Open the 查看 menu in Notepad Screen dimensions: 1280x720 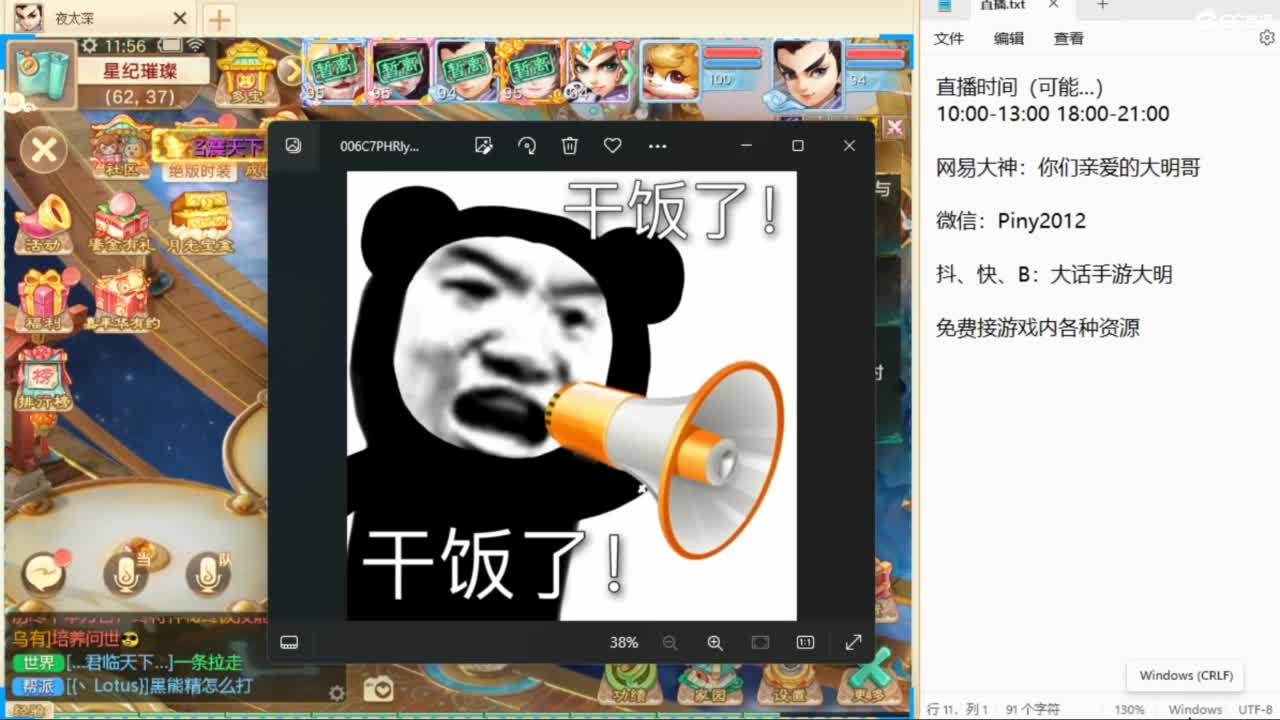(x=1069, y=39)
